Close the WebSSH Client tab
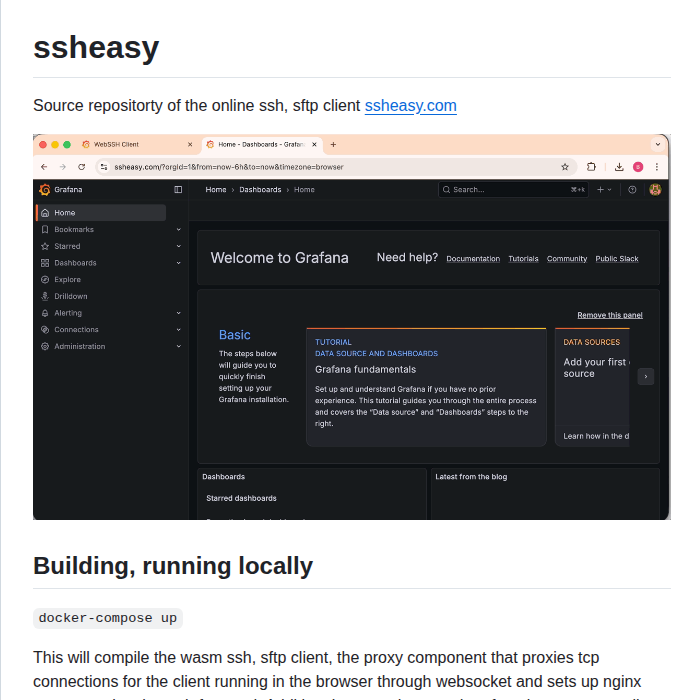 [x=190, y=145]
